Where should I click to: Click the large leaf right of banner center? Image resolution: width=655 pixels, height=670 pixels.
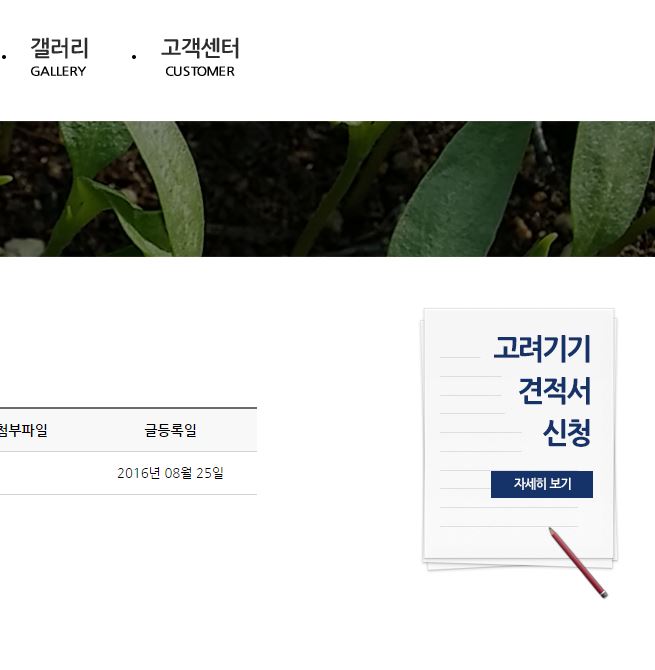coord(459,192)
